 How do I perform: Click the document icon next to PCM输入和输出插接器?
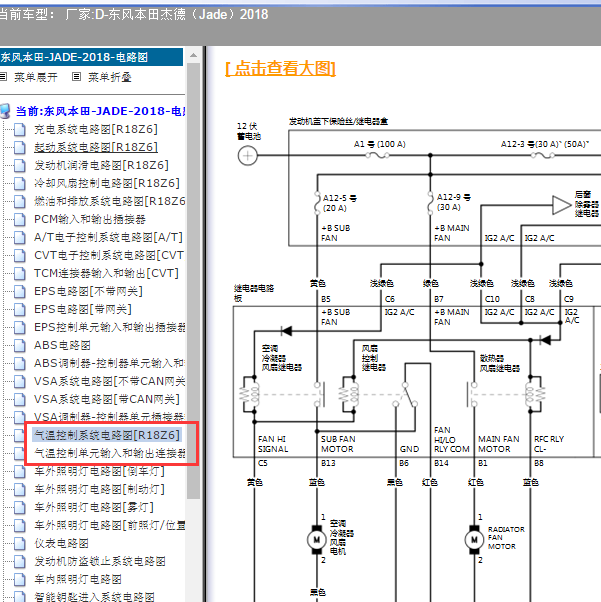point(21,219)
